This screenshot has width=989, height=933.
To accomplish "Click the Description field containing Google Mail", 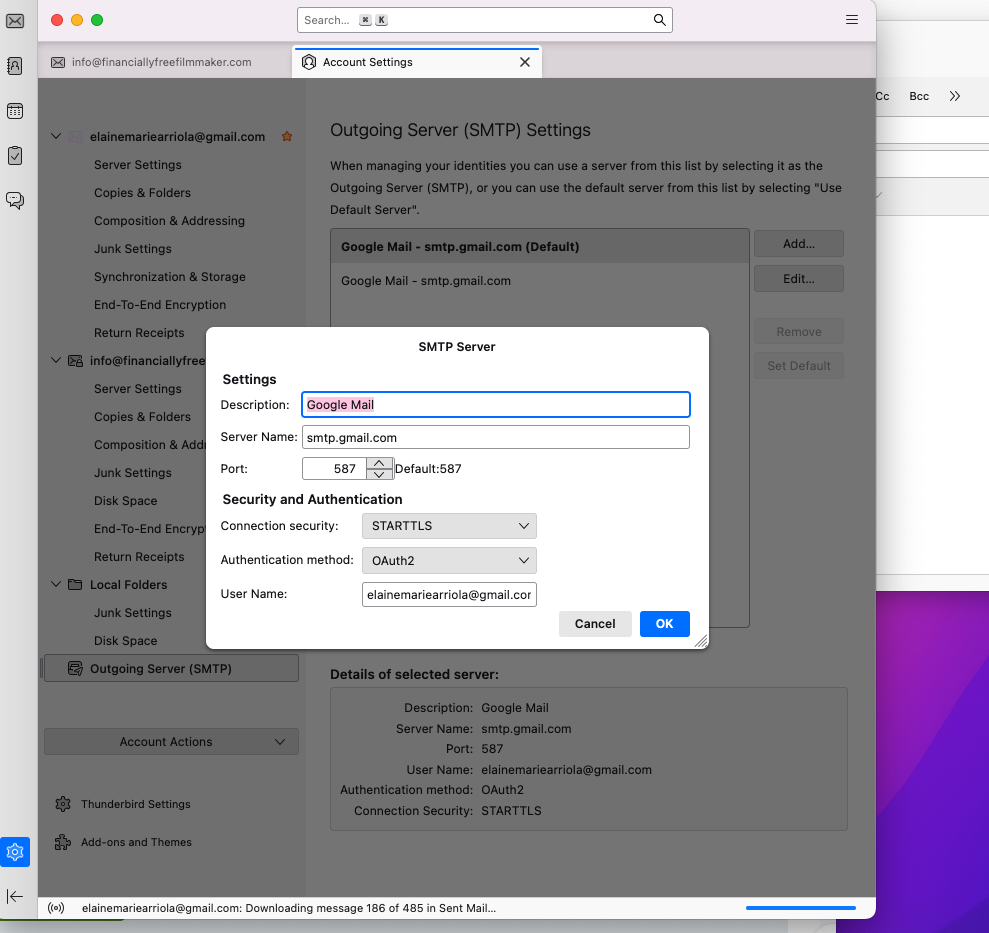I will 496,404.
